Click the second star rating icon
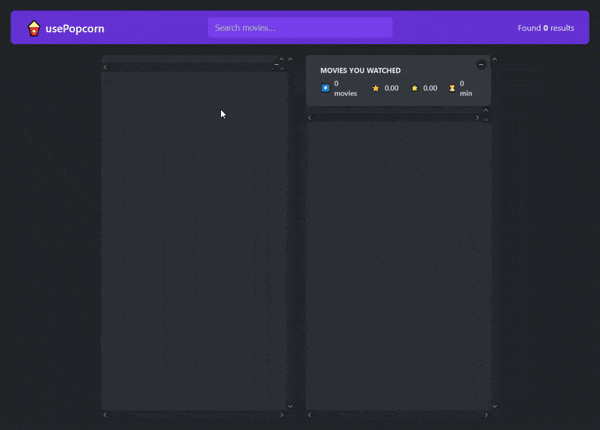This screenshot has width=600, height=430. (x=415, y=88)
